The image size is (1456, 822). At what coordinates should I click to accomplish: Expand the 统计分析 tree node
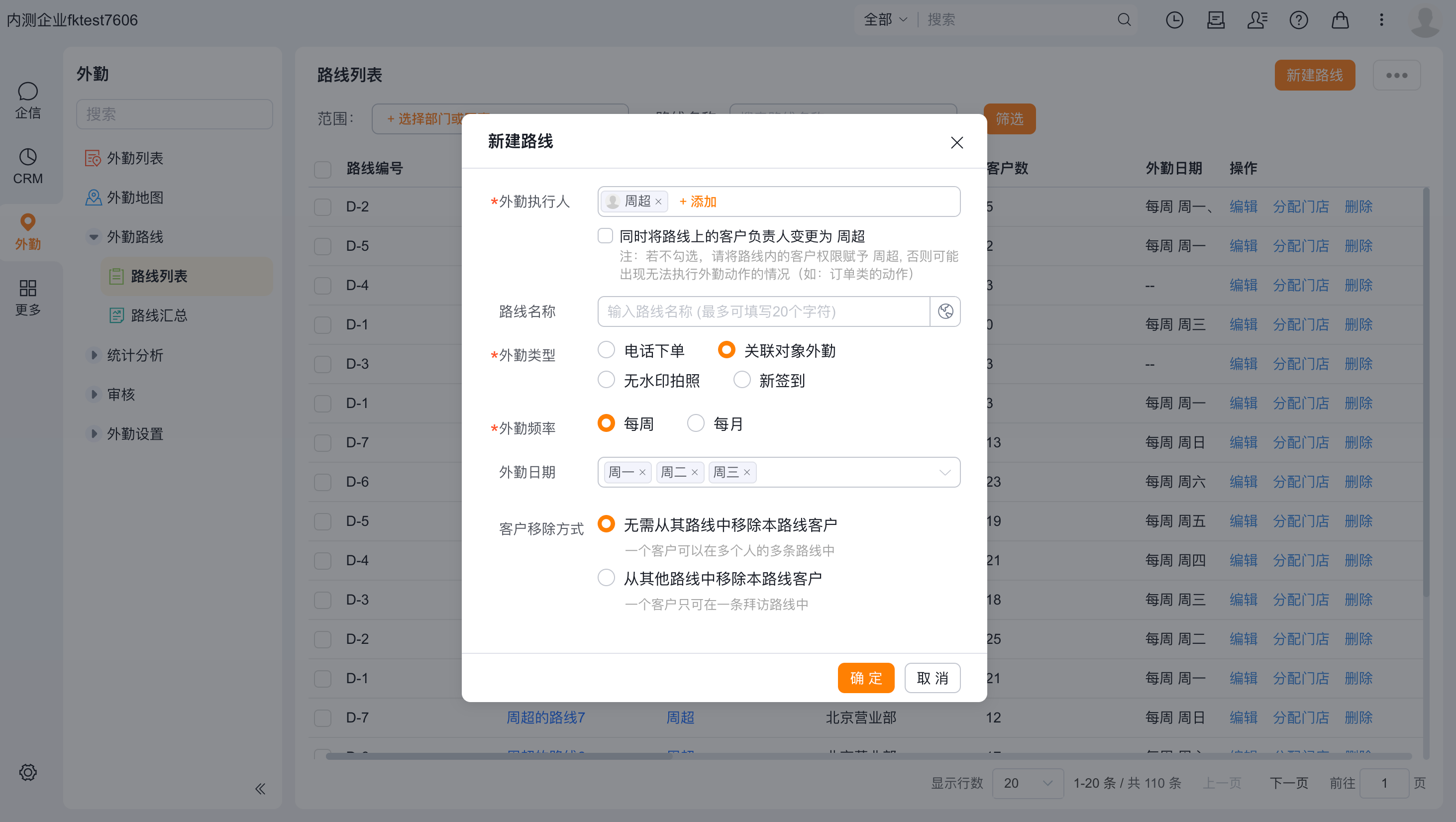coord(94,355)
